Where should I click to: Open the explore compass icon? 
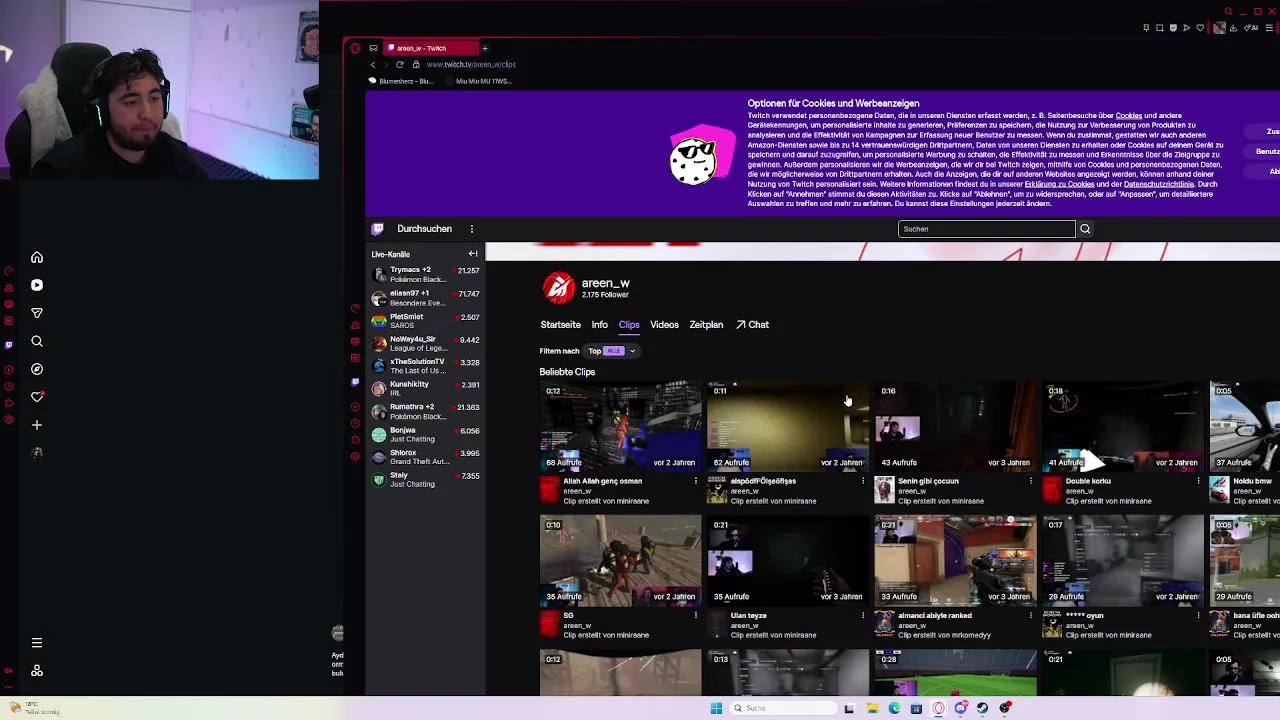coord(37,369)
